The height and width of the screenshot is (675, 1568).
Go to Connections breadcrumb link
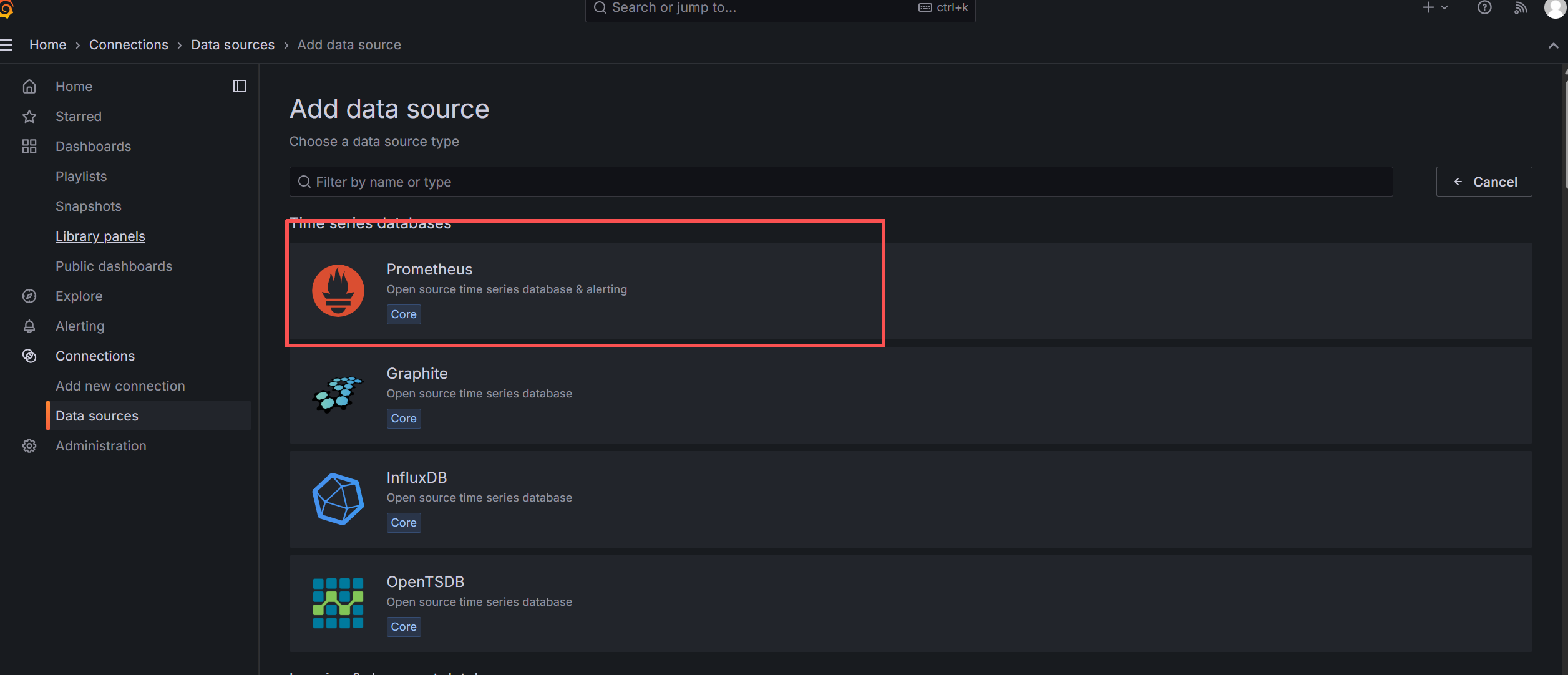(129, 45)
